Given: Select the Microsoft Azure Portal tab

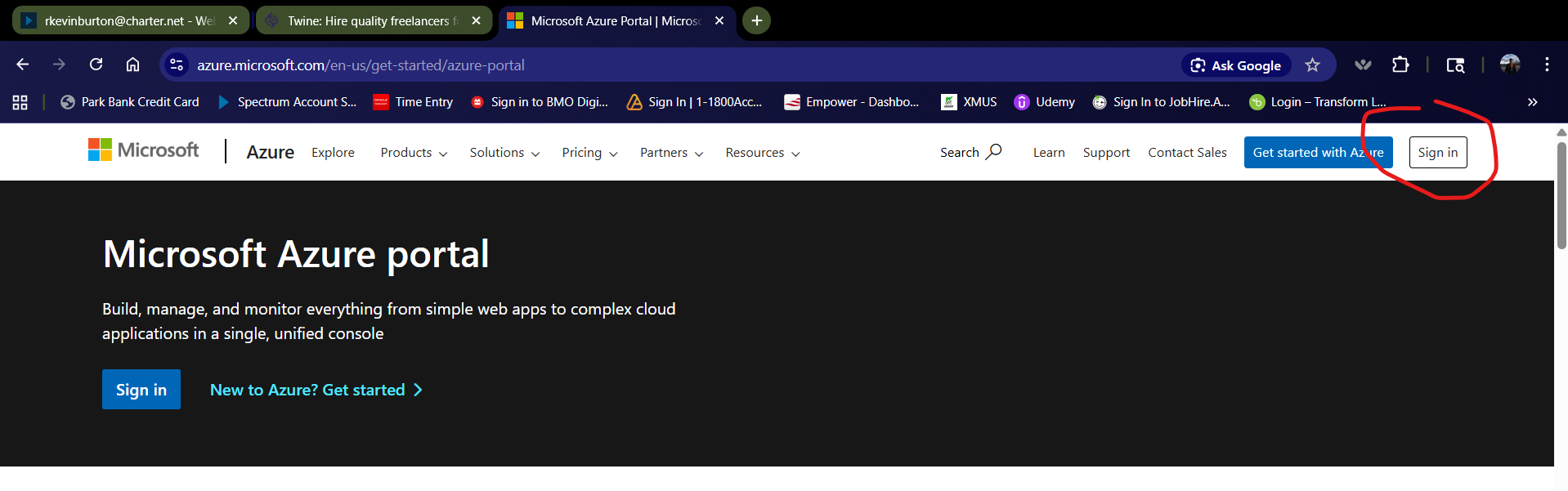Looking at the screenshot, I should [x=617, y=20].
